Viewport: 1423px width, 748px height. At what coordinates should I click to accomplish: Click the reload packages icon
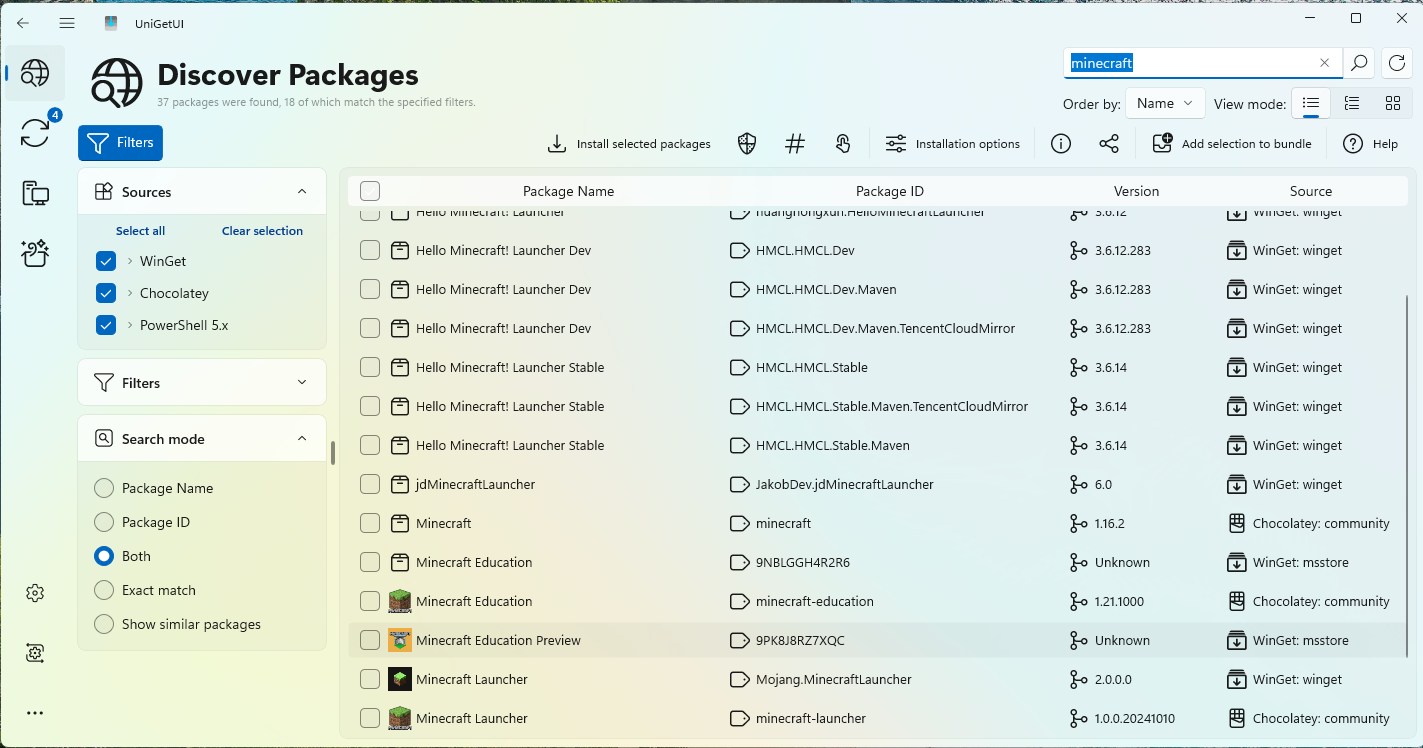(1397, 63)
